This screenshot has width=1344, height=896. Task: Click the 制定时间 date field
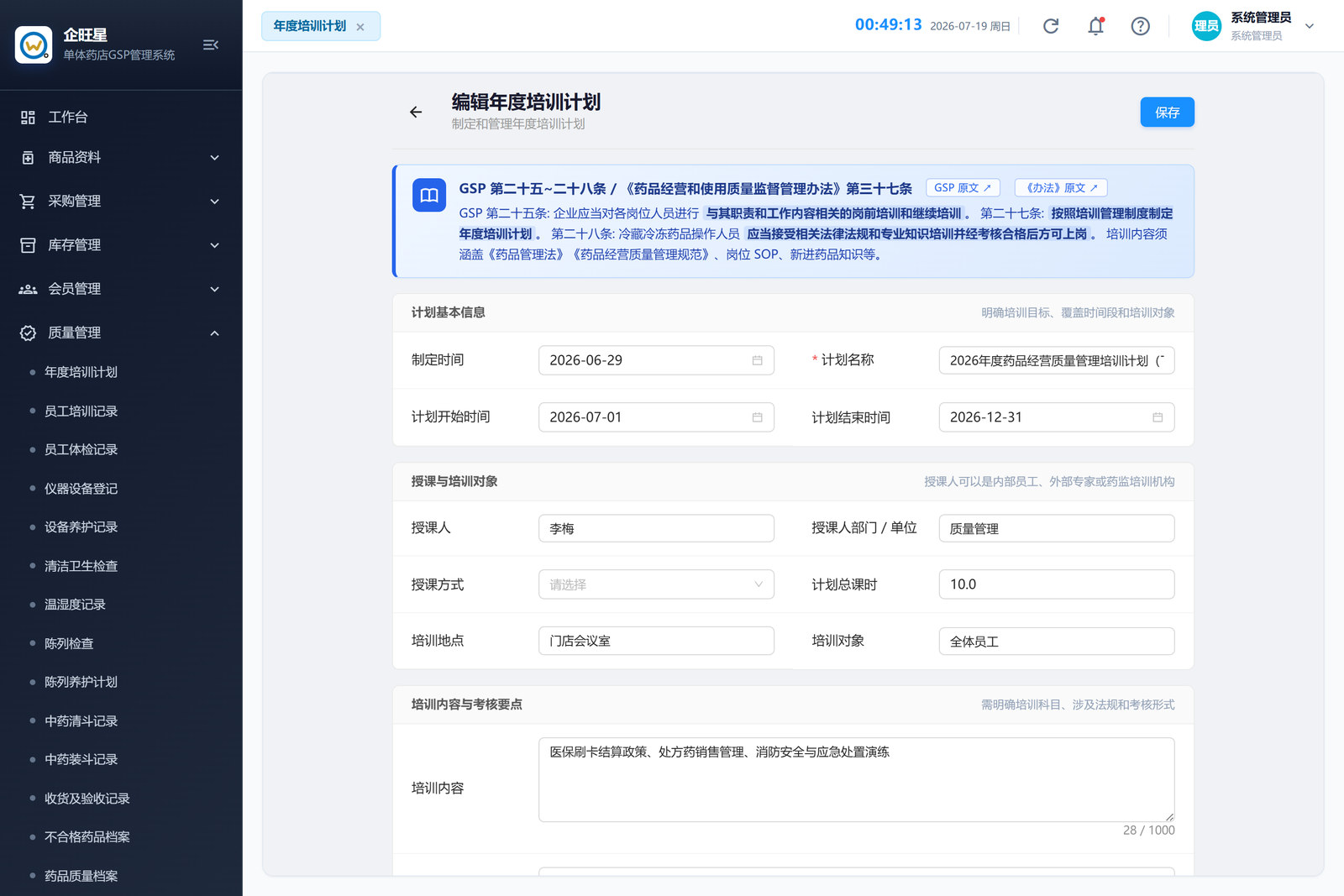point(656,360)
